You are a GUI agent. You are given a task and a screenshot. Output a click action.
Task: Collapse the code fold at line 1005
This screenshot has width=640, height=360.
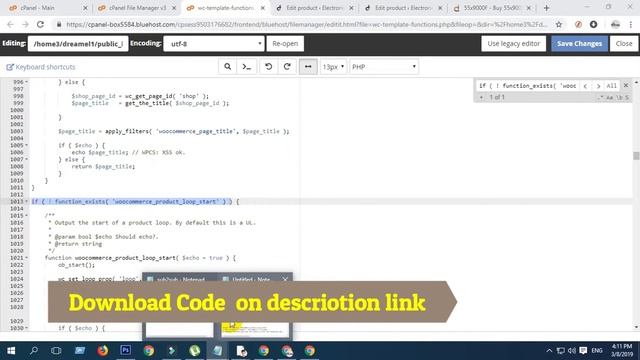27,145
